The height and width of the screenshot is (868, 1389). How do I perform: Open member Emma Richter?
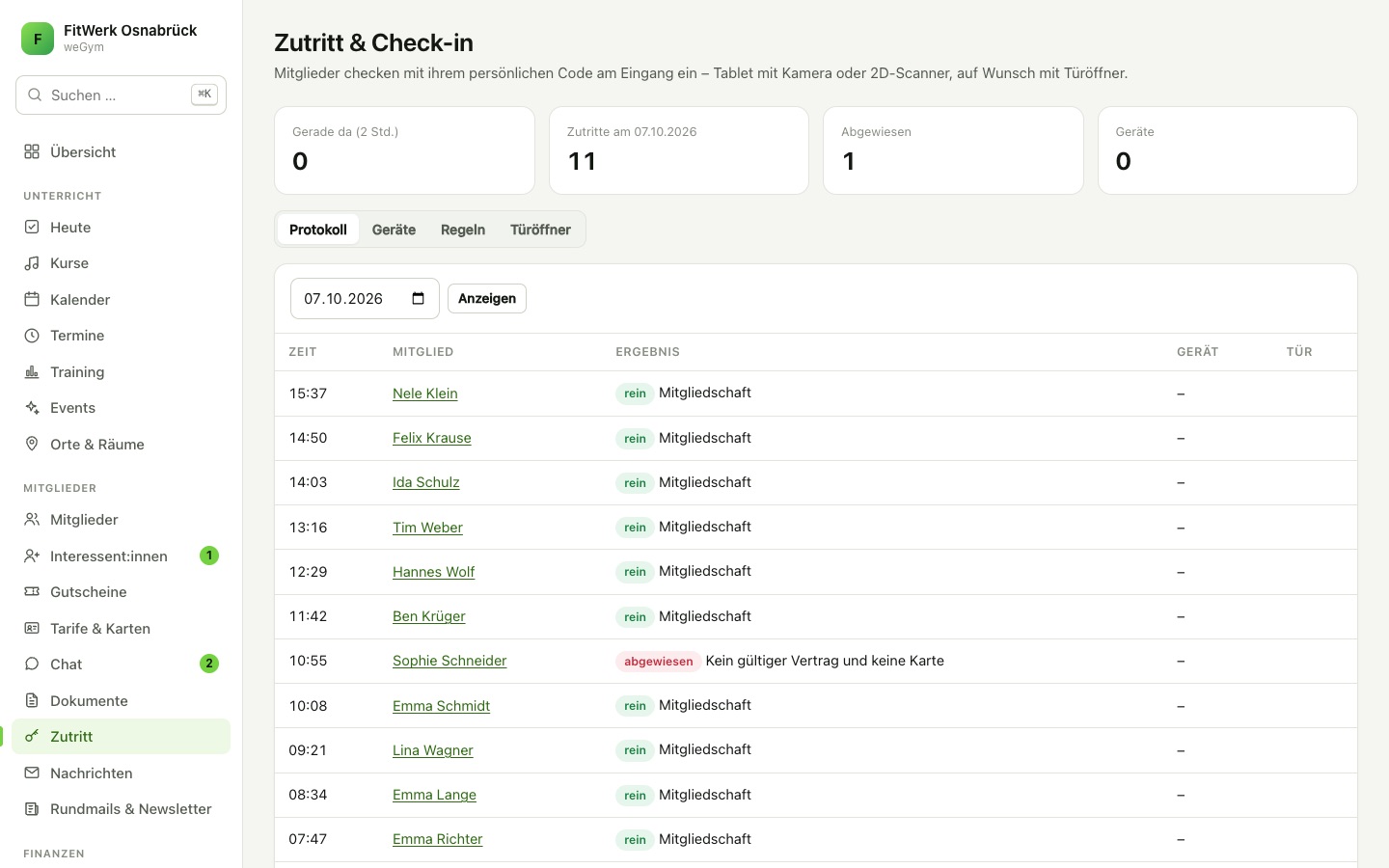[438, 839]
